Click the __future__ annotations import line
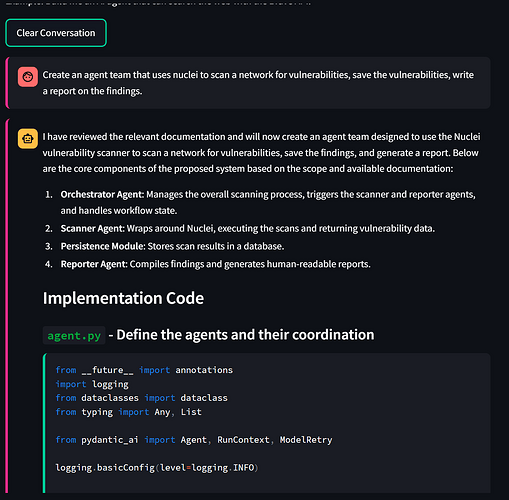The width and height of the screenshot is (509, 500). pos(144,370)
